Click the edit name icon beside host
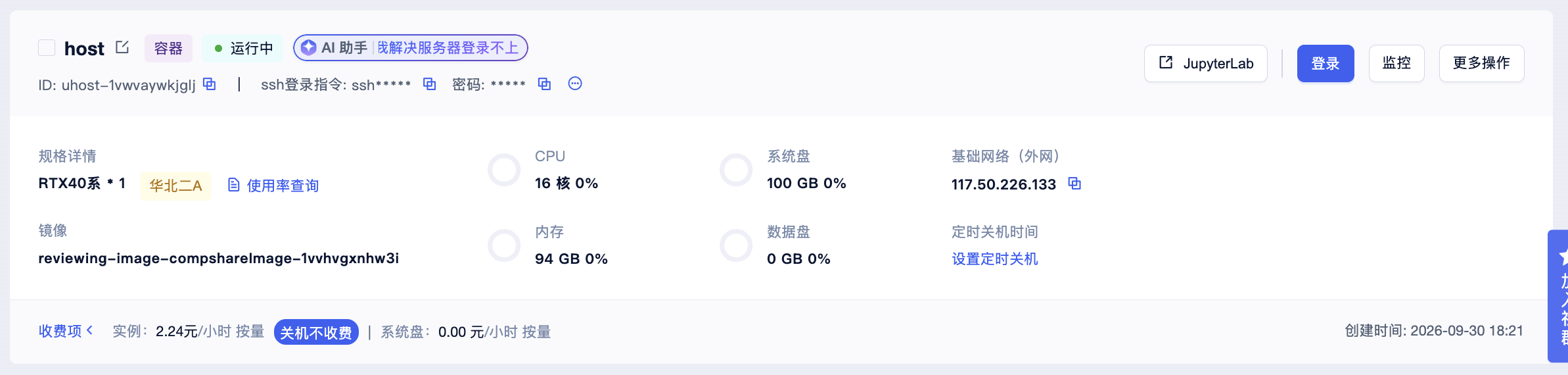 122,47
